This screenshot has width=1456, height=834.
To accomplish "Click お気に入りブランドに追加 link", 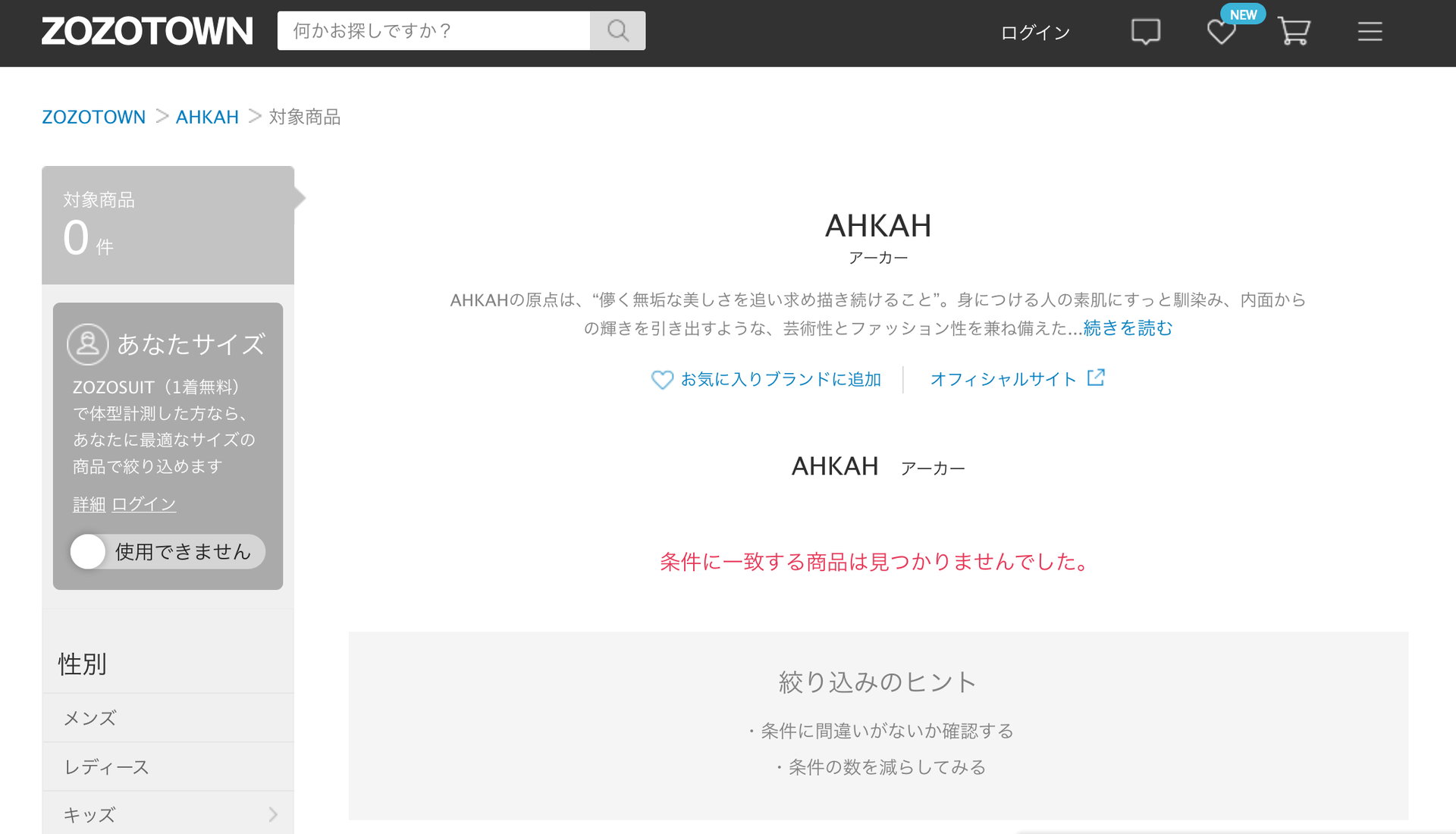I will (x=780, y=379).
